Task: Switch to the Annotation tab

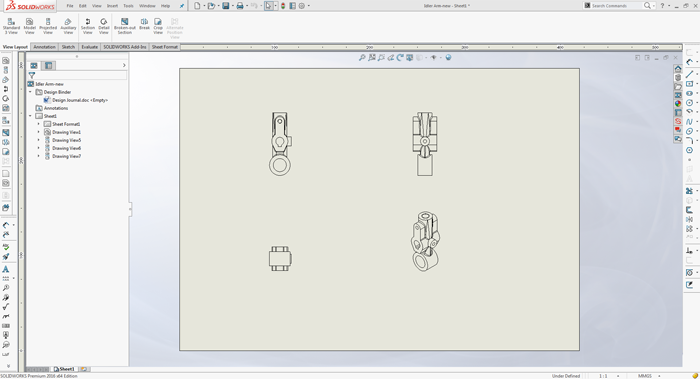Action: point(44,47)
